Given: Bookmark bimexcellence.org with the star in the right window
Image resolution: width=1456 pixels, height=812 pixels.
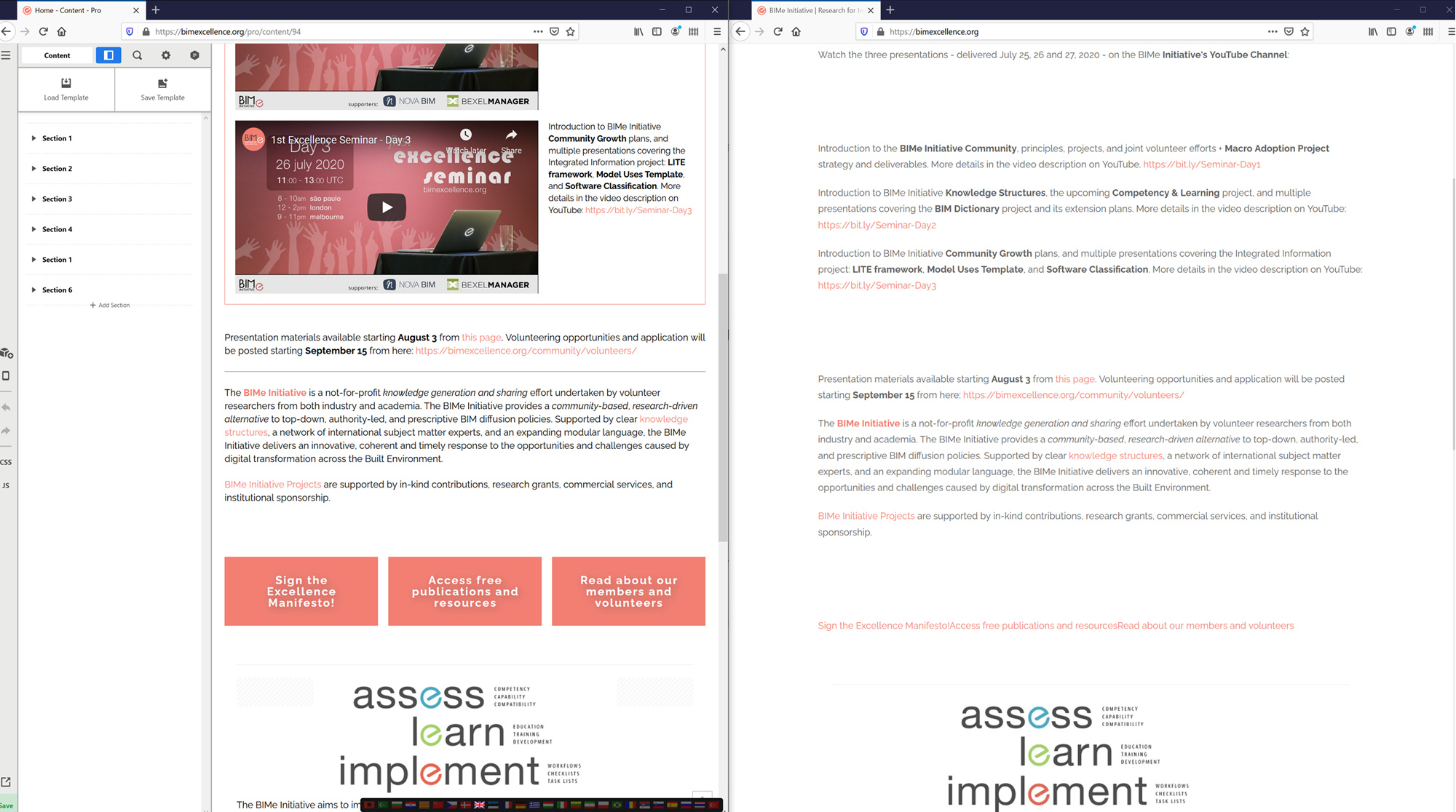Looking at the screenshot, I should pyautogui.click(x=1305, y=31).
